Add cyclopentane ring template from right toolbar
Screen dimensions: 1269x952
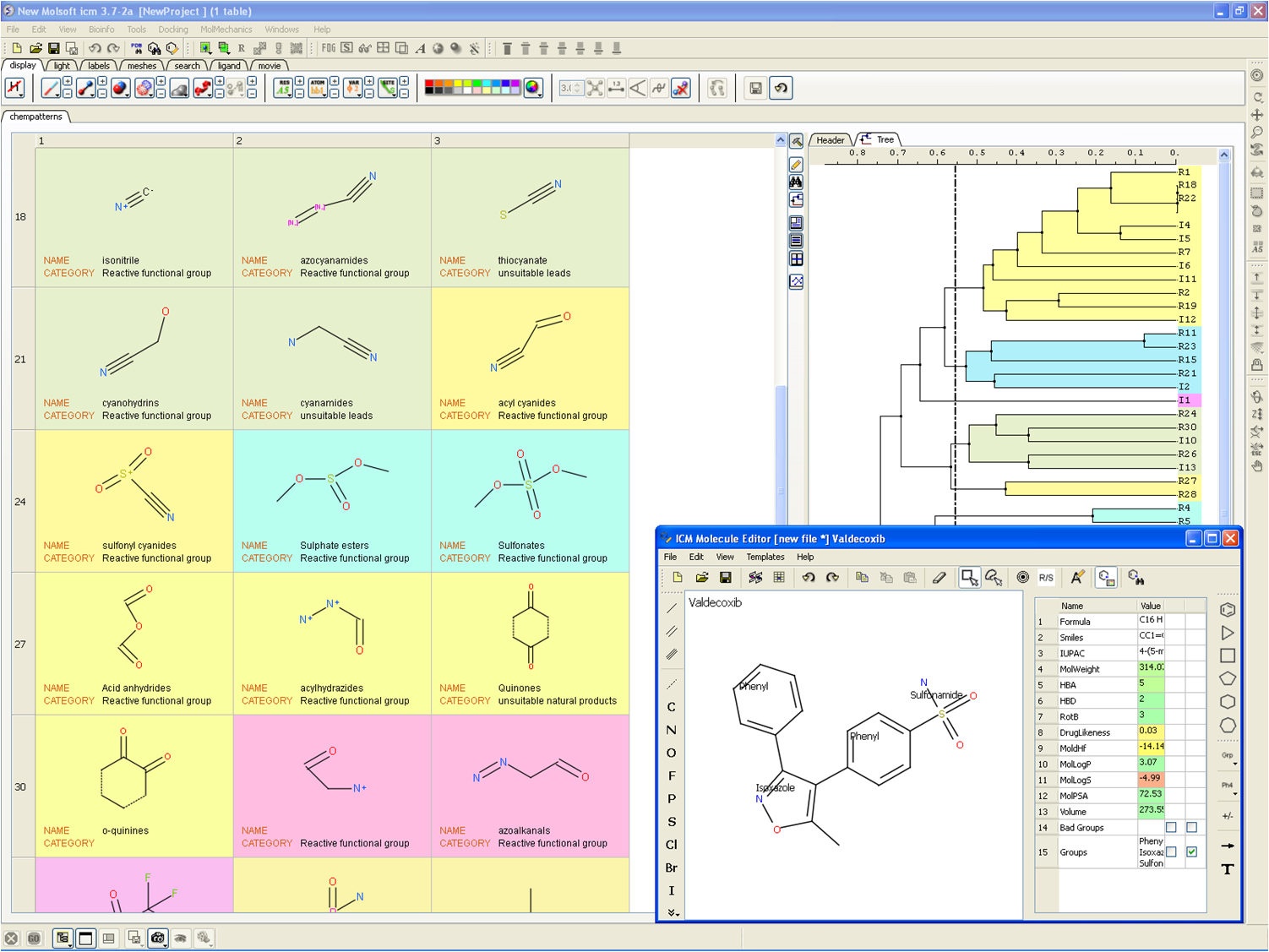pos(1228,678)
